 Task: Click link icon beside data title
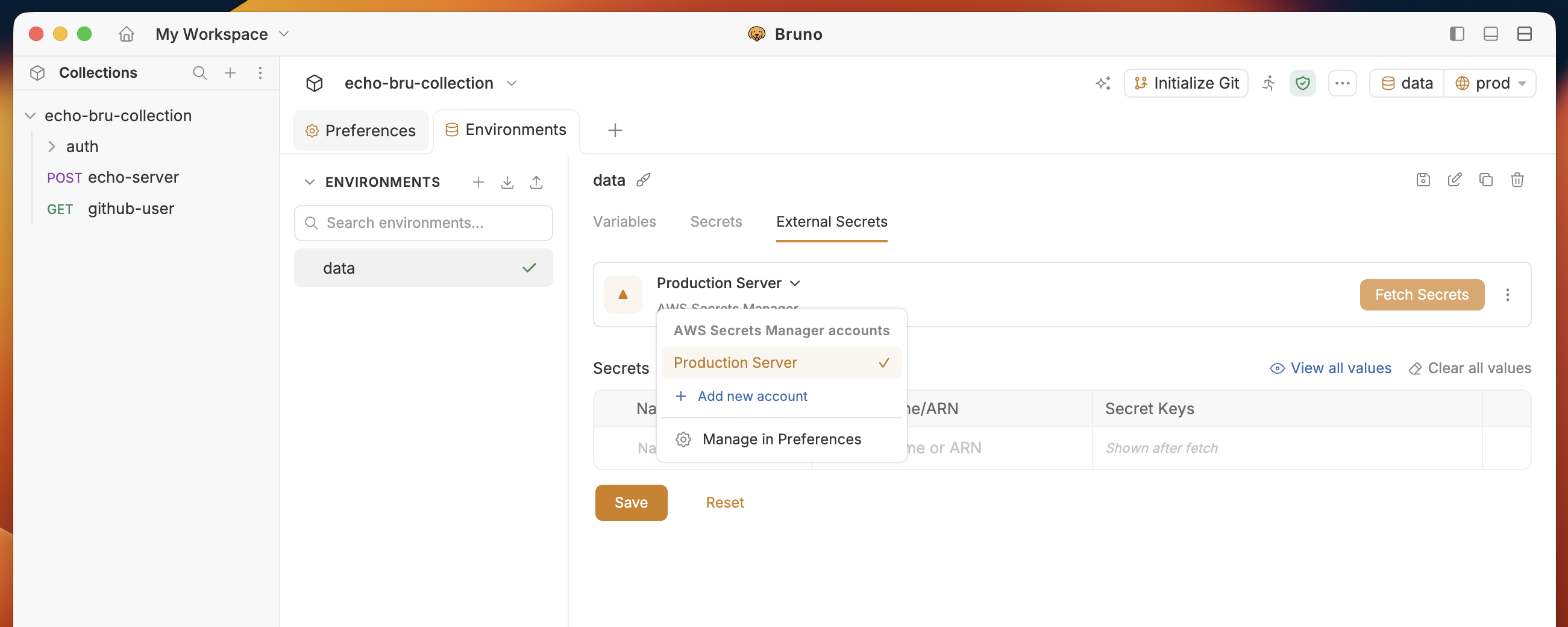pos(644,180)
